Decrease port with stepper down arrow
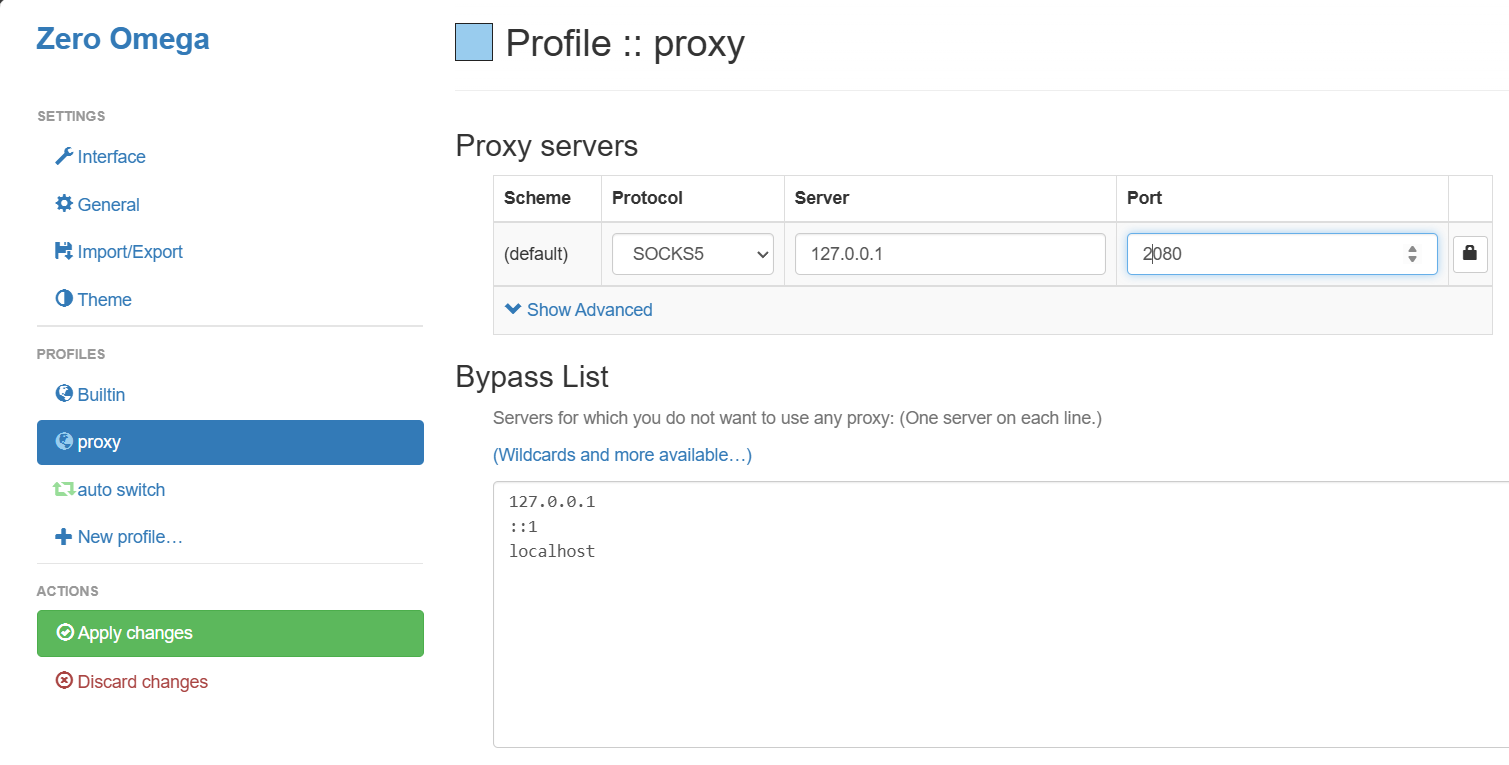This screenshot has width=1509, height=765. click(x=1412, y=260)
